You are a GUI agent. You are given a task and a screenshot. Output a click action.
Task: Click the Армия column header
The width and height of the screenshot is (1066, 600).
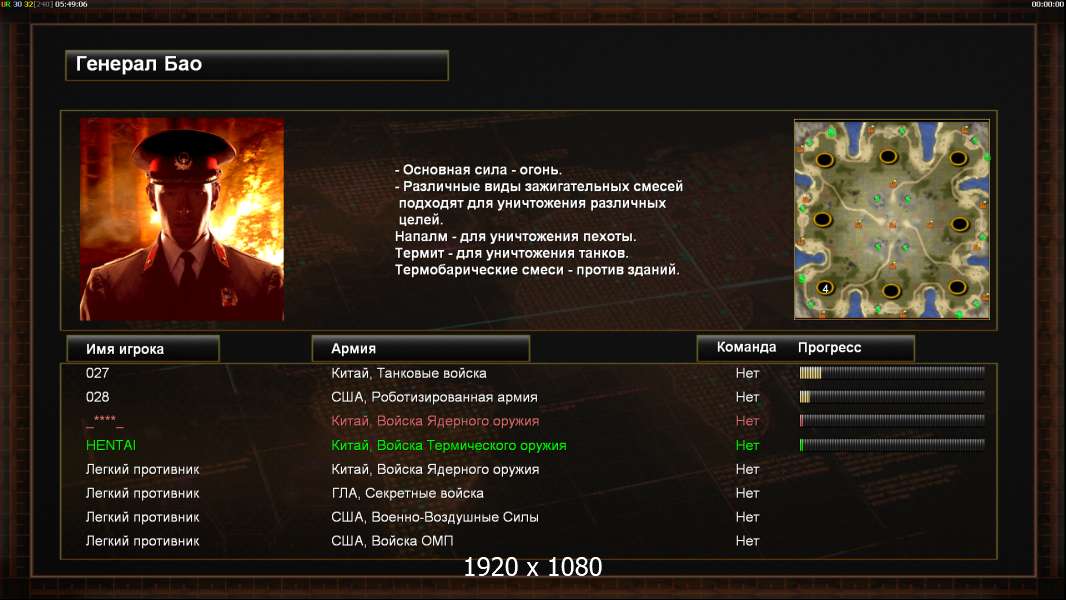click(420, 349)
